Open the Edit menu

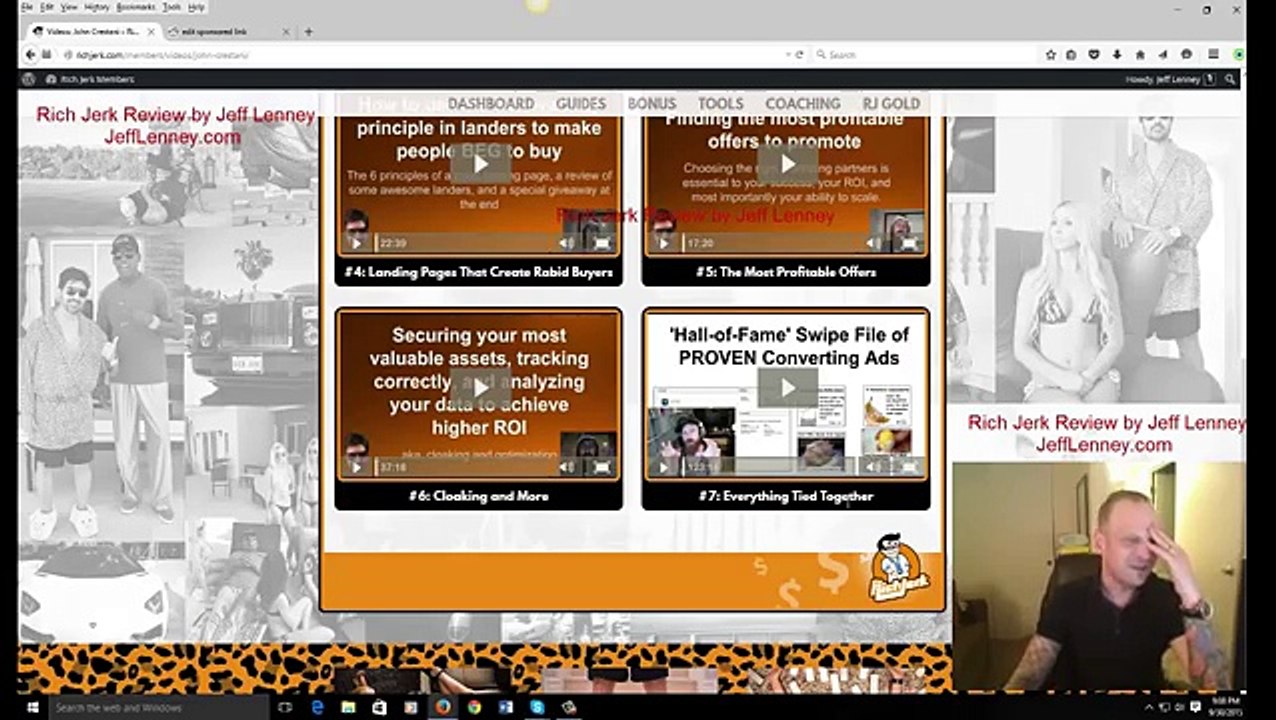coord(46,7)
